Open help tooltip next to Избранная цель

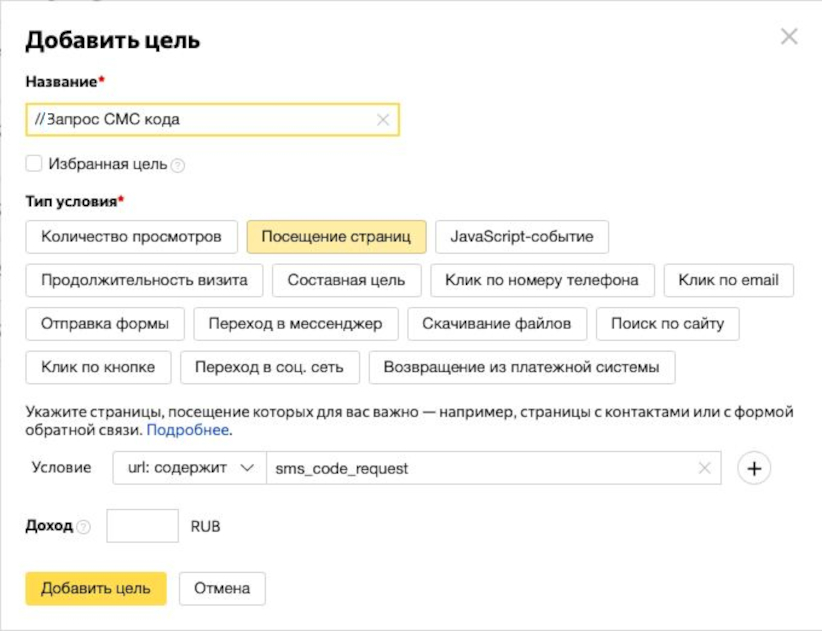[x=178, y=166]
